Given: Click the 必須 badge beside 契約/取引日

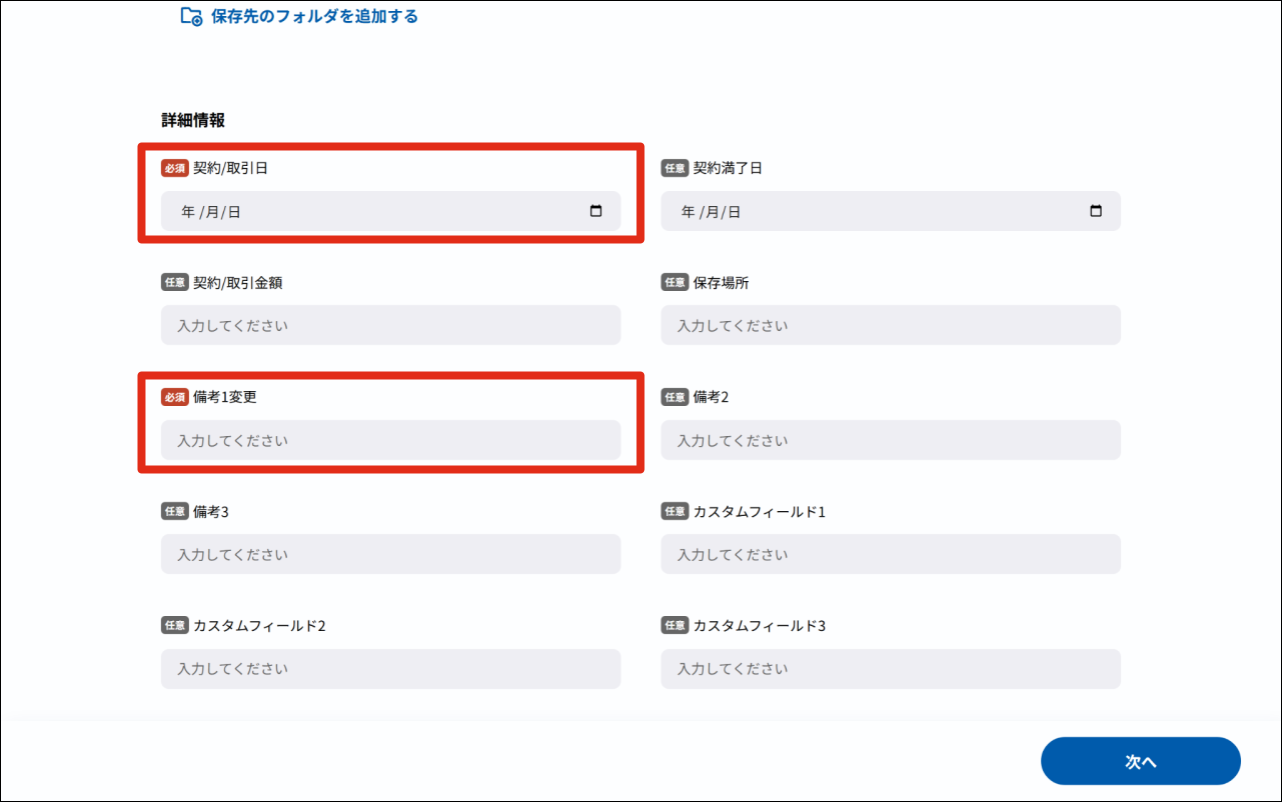Looking at the screenshot, I should [174, 168].
